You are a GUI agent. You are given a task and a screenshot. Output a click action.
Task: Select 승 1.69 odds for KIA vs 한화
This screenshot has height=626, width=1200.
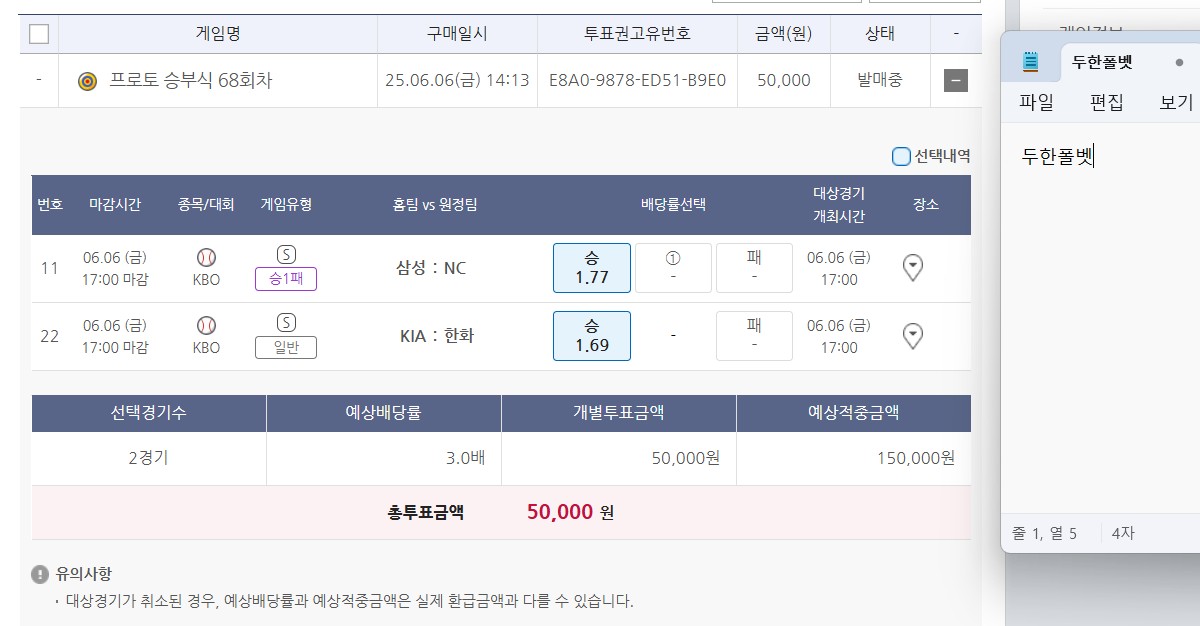(592, 336)
